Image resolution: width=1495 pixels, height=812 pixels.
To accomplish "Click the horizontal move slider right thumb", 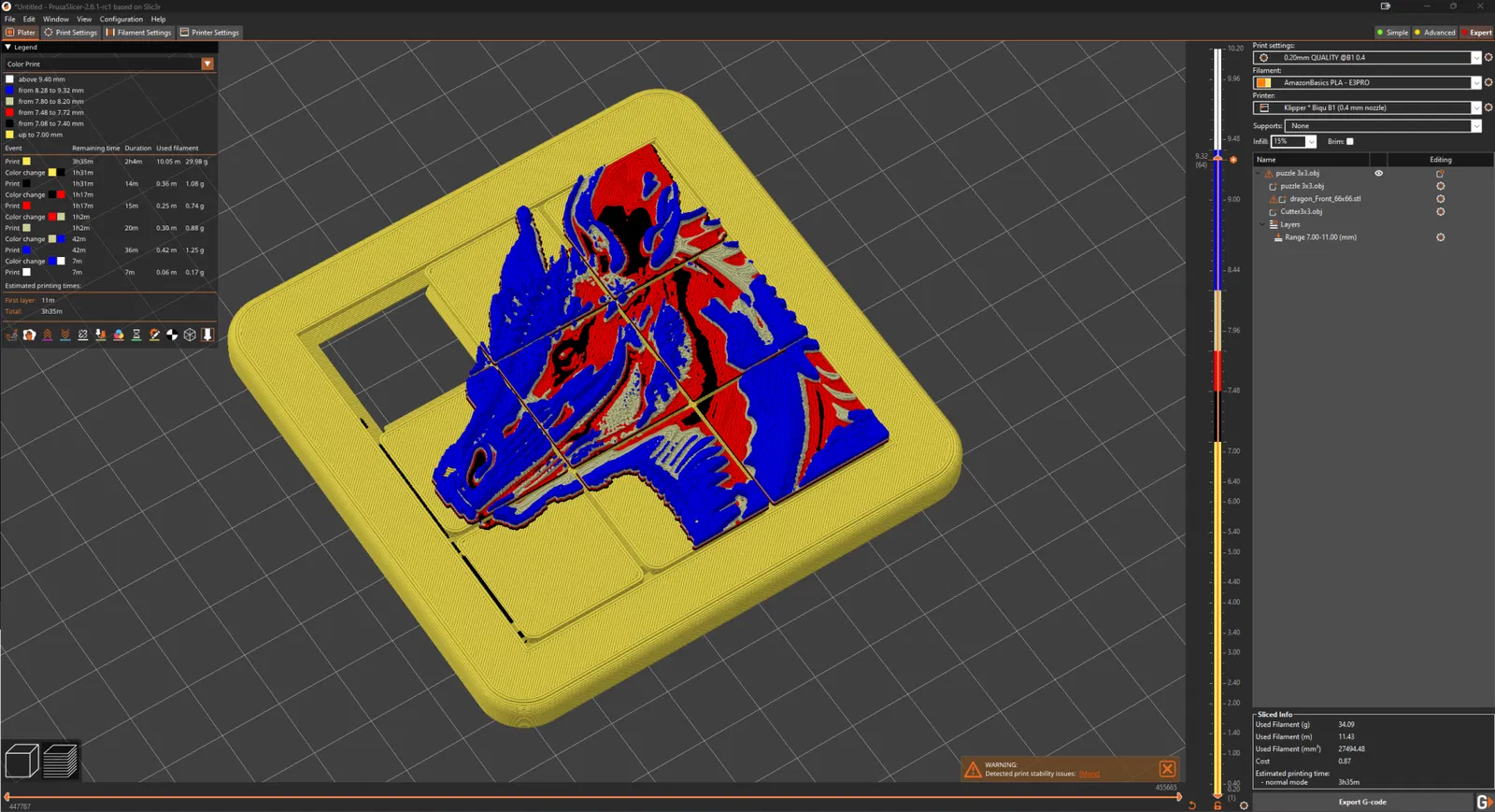I will pos(1179,797).
